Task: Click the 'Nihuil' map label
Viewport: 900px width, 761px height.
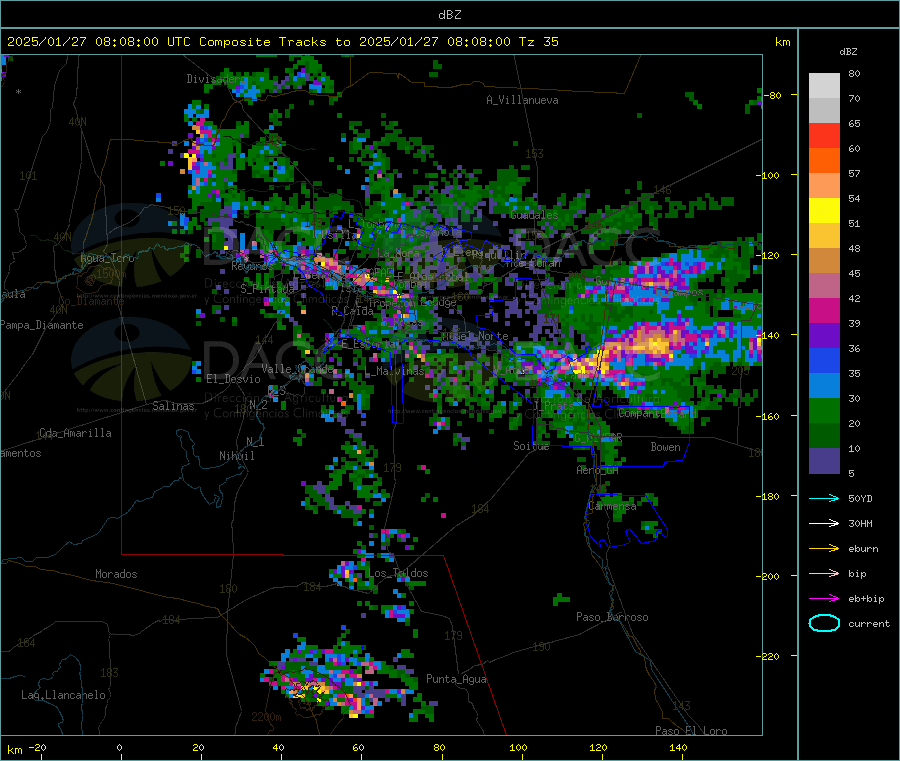Action: (x=236, y=456)
